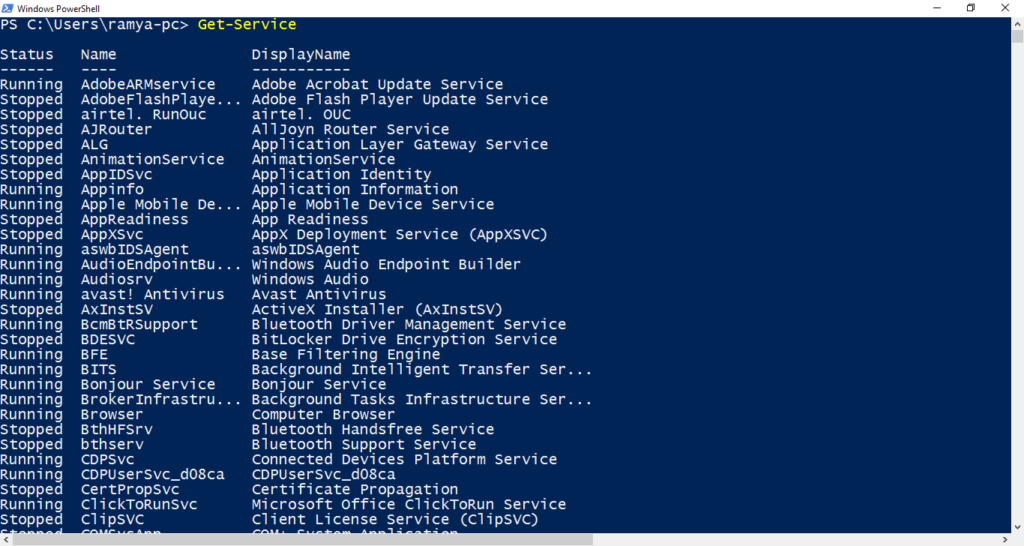Click the PowerShell icon in title bar

point(9,8)
